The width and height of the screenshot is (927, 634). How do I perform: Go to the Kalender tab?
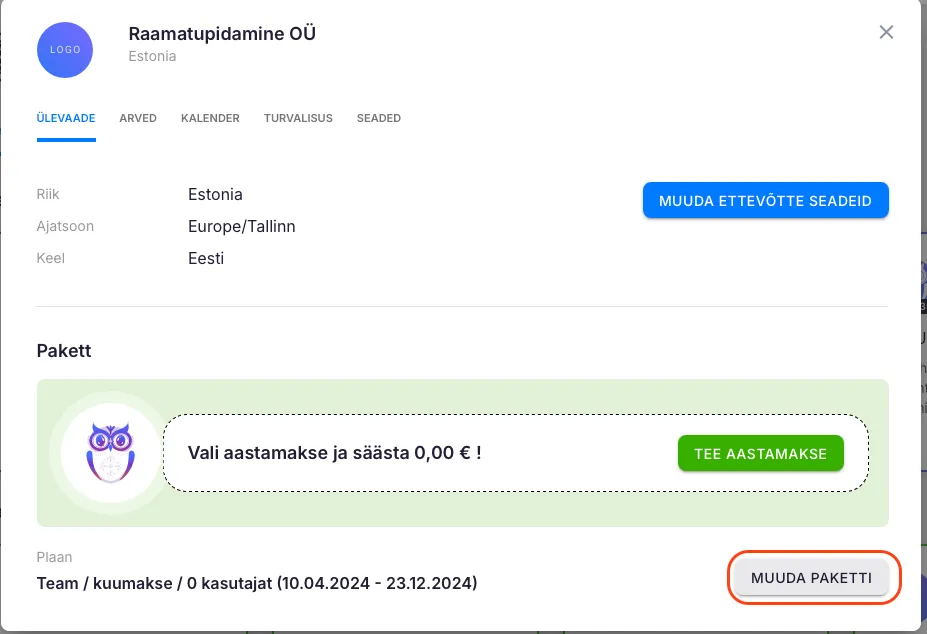point(210,118)
